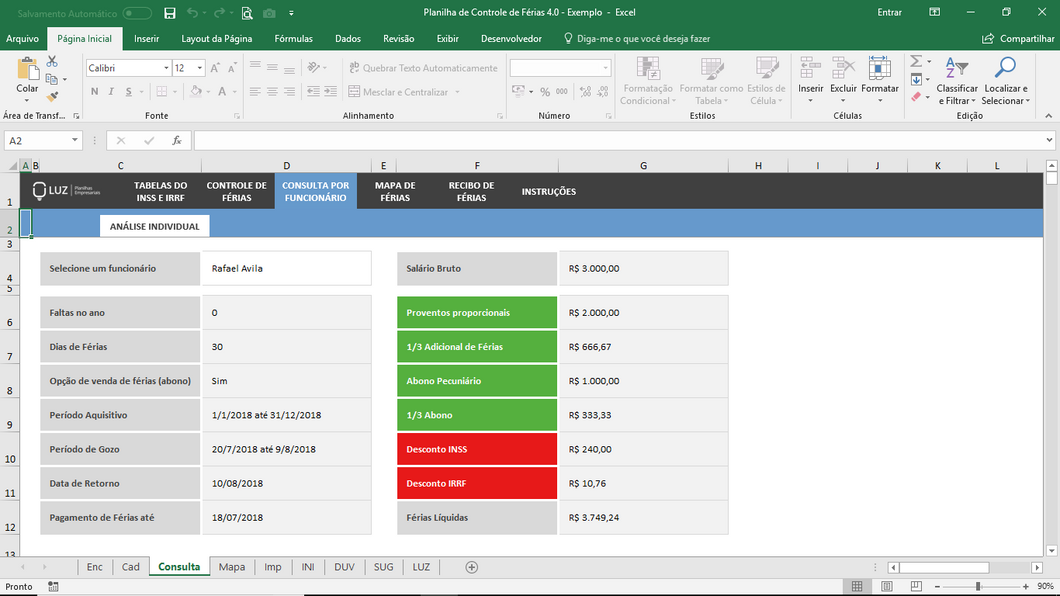Screen dimensions: 1060x596
Task: Click the font color A swatch
Action: [x=222, y=92]
